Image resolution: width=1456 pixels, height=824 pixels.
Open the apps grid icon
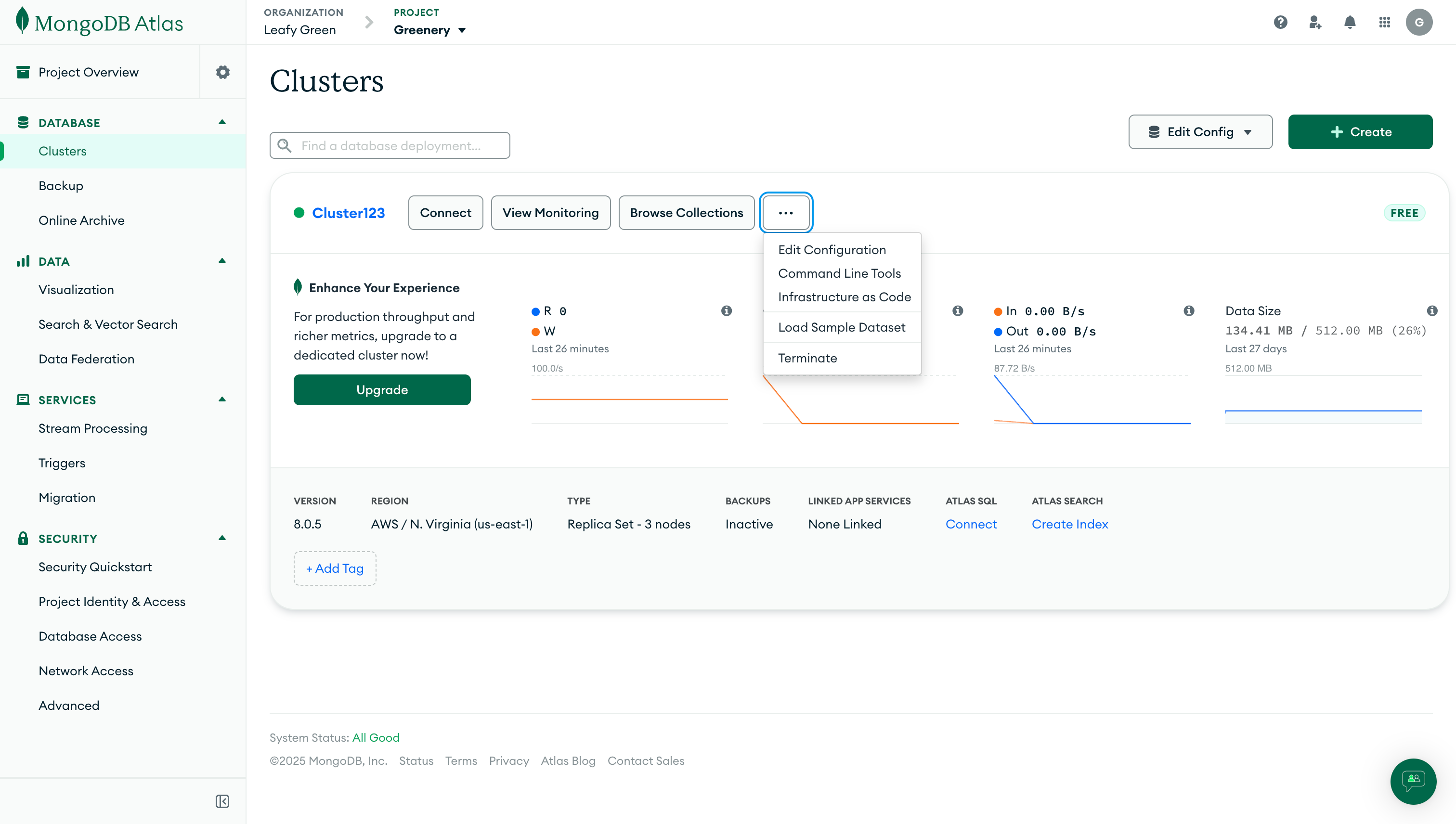(1385, 23)
